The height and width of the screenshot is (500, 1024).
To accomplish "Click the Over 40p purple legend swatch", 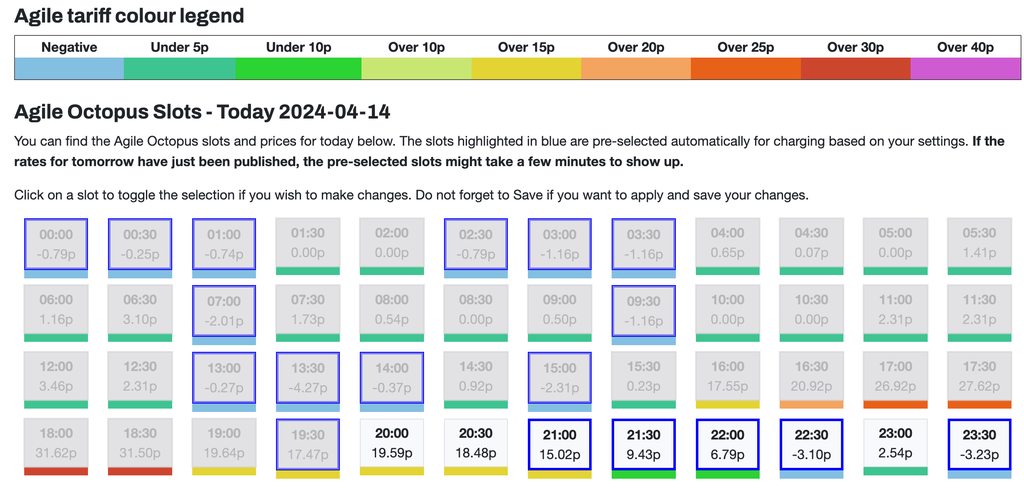I will [x=965, y=69].
